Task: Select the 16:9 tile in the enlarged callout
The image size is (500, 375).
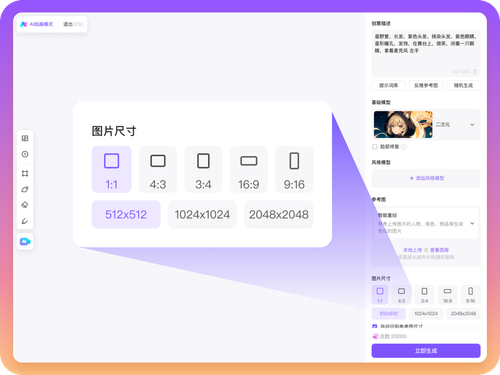Action: 249,169
